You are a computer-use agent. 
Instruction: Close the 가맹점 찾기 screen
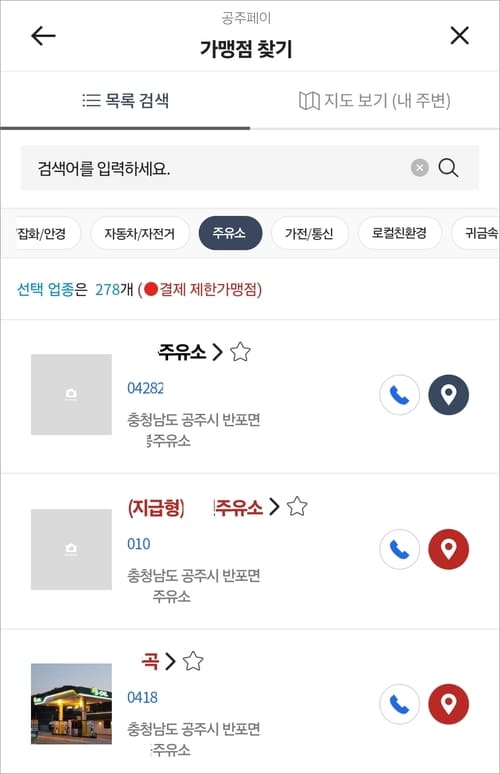click(x=460, y=36)
